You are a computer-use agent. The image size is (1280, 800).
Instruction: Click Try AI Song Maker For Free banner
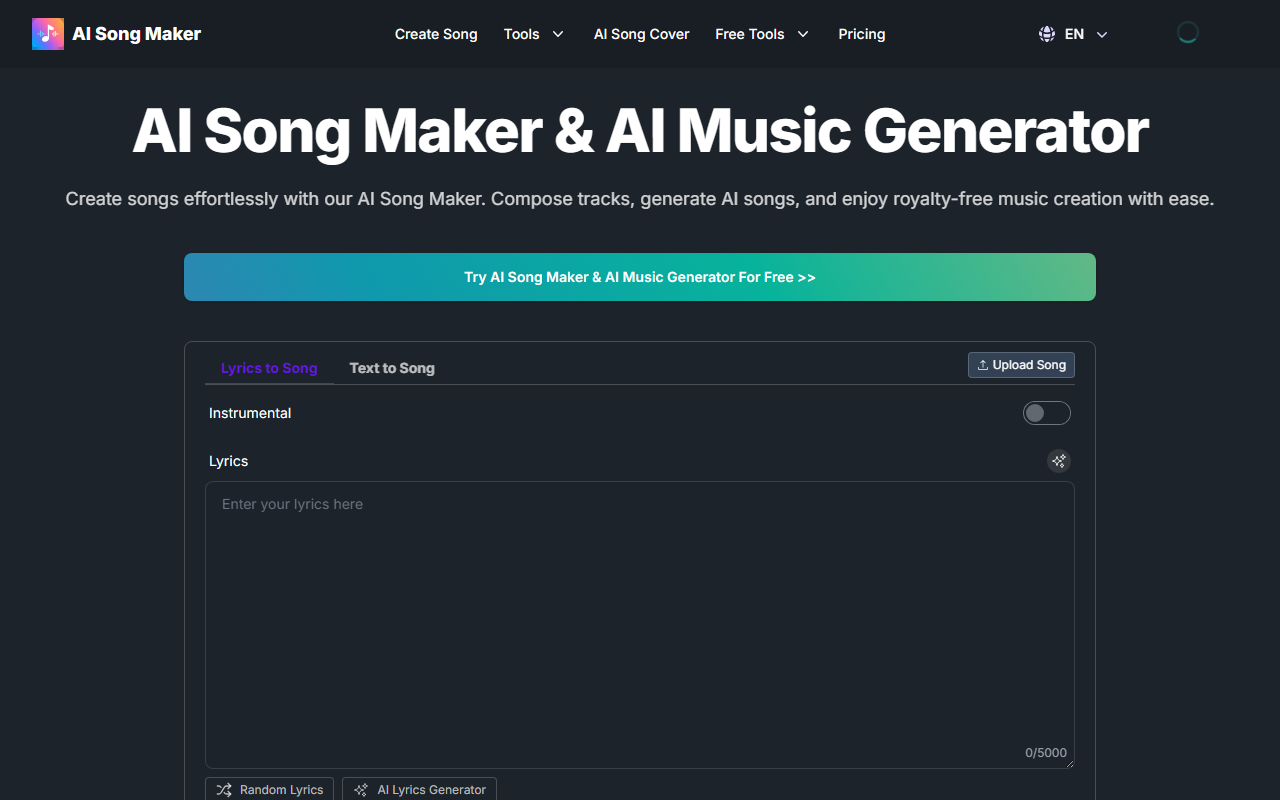(x=640, y=277)
